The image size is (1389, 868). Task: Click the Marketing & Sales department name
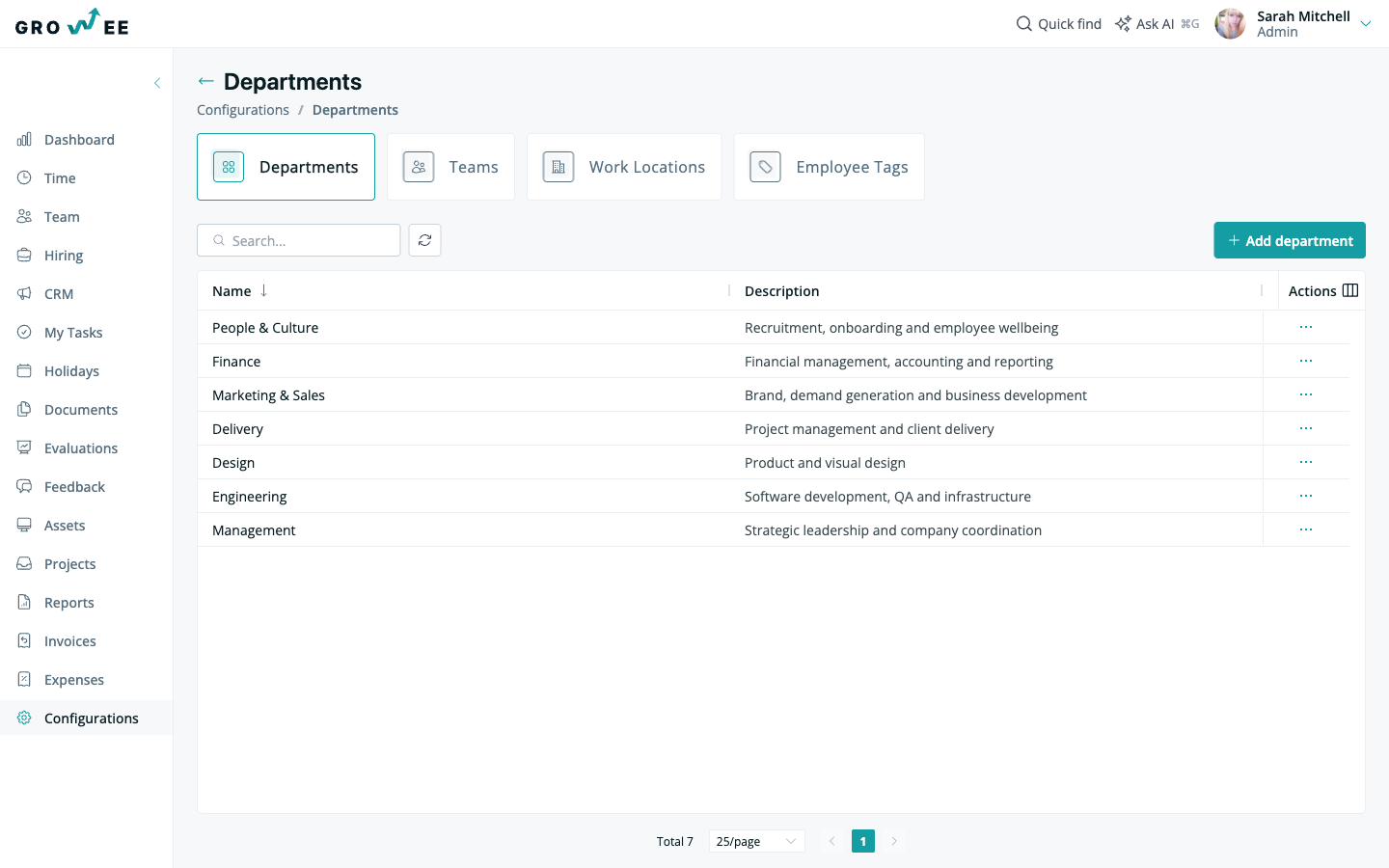click(x=268, y=395)
